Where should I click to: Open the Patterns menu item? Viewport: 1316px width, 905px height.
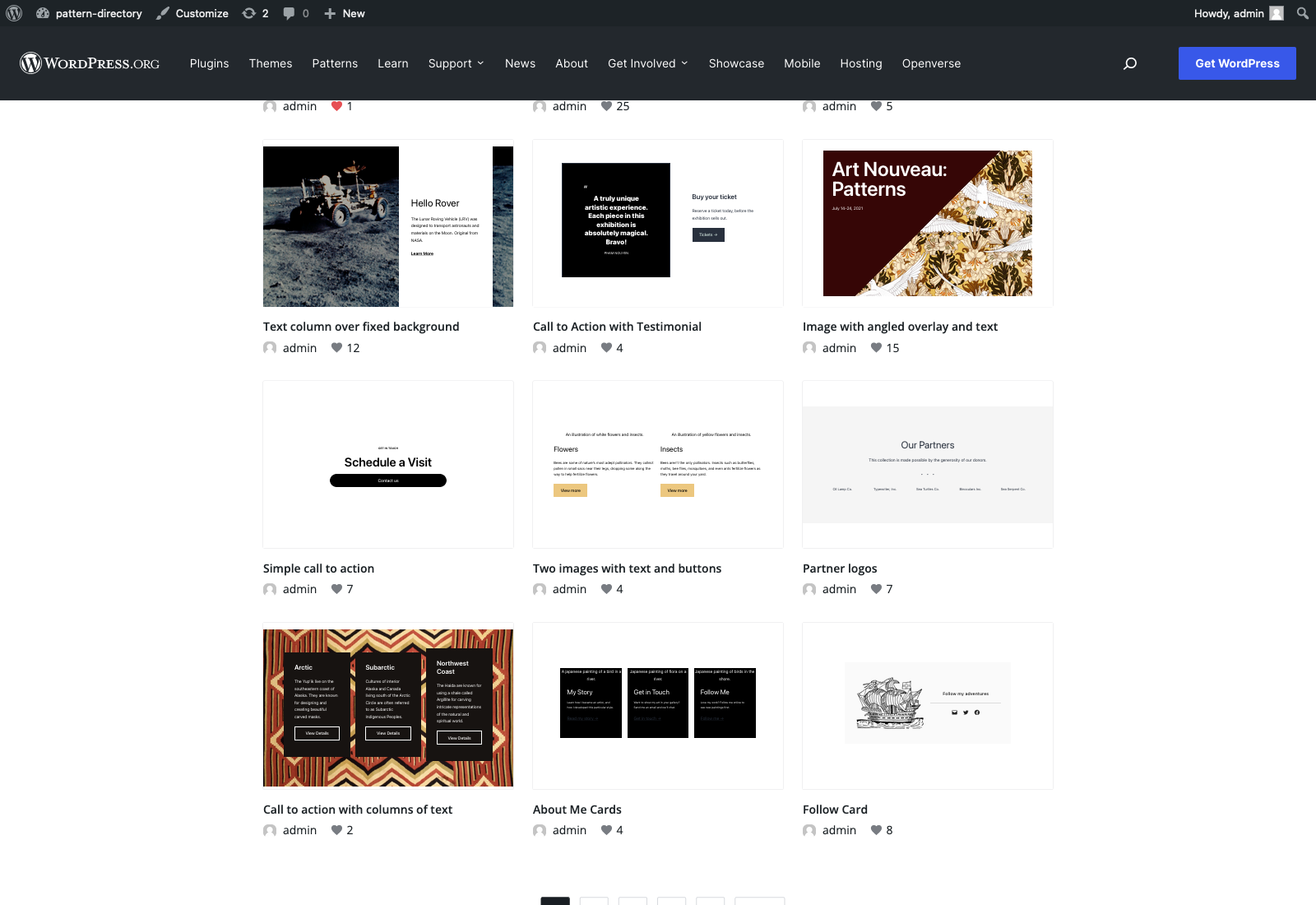(x=335, y=63)
